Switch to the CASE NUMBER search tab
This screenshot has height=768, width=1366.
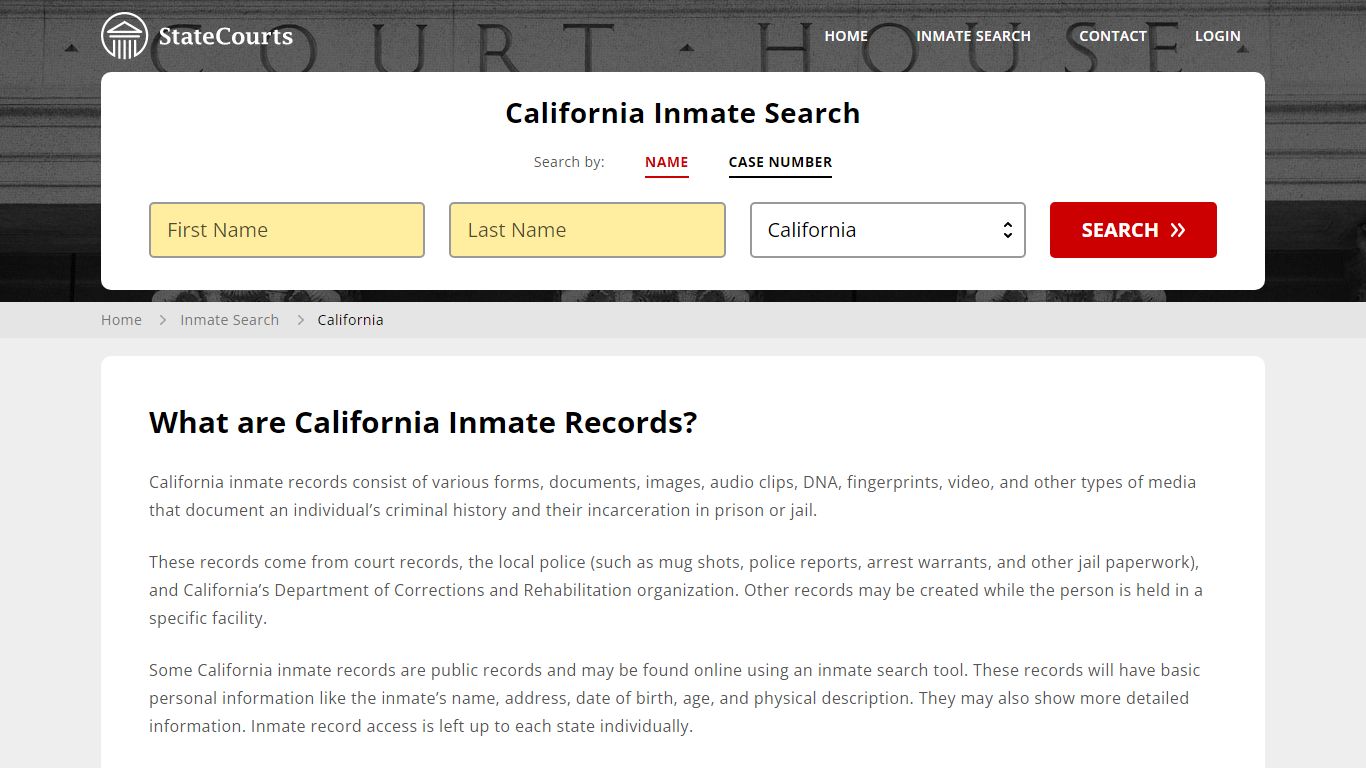780,162
